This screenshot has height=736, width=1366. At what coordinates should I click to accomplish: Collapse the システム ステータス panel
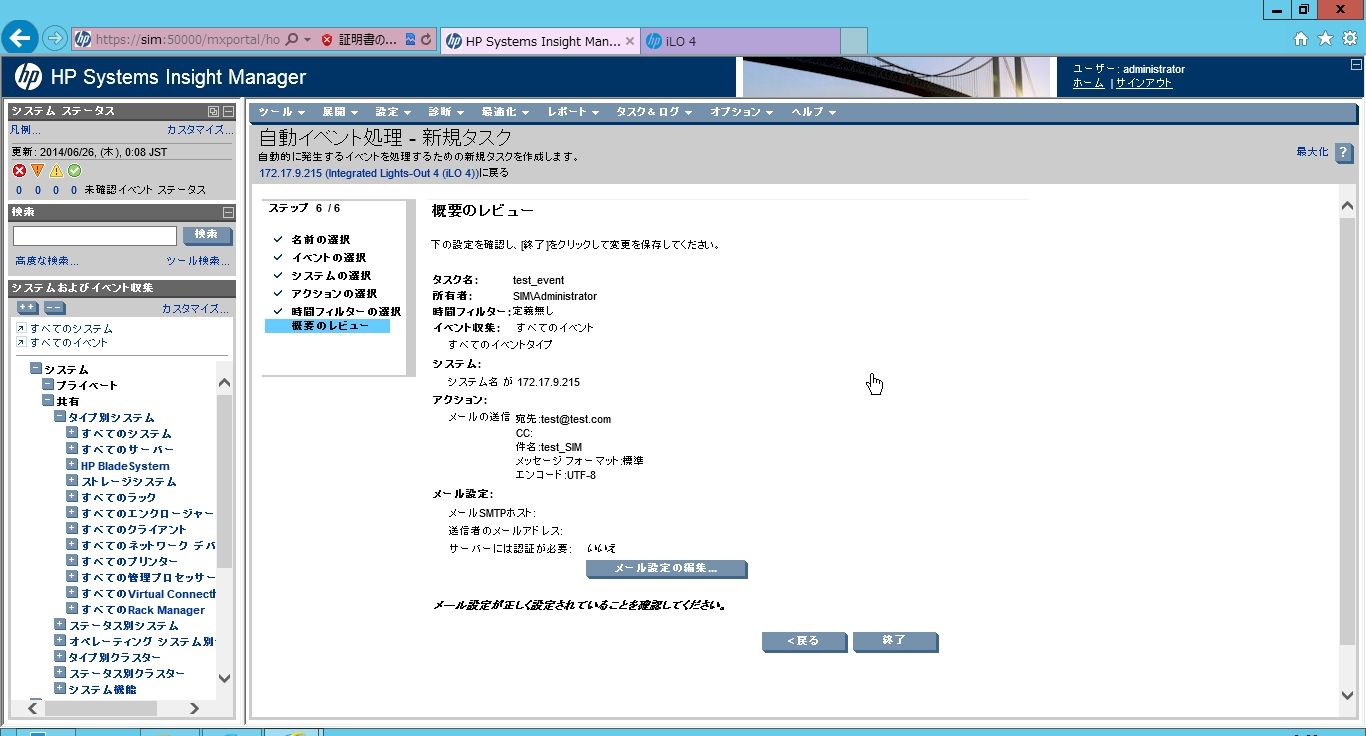click(x=228, y=111)
